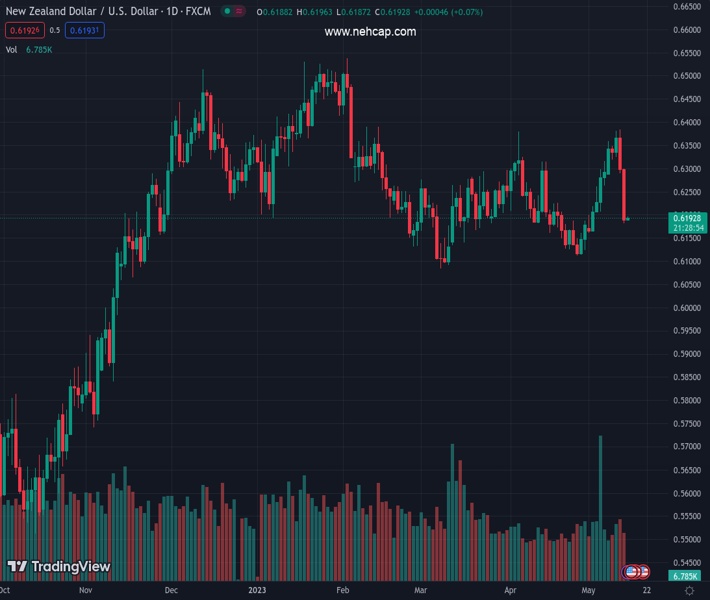Click the current price label 0.61928 on axis
Screen dimensions: 710x600
[x=686, y=218]
